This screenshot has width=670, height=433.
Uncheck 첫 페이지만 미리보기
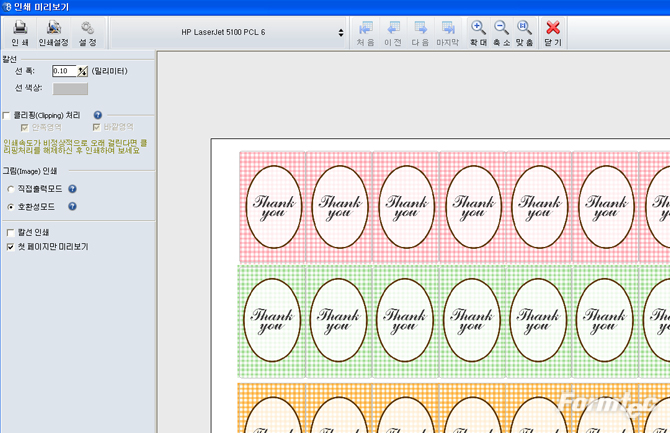(11, 247)
